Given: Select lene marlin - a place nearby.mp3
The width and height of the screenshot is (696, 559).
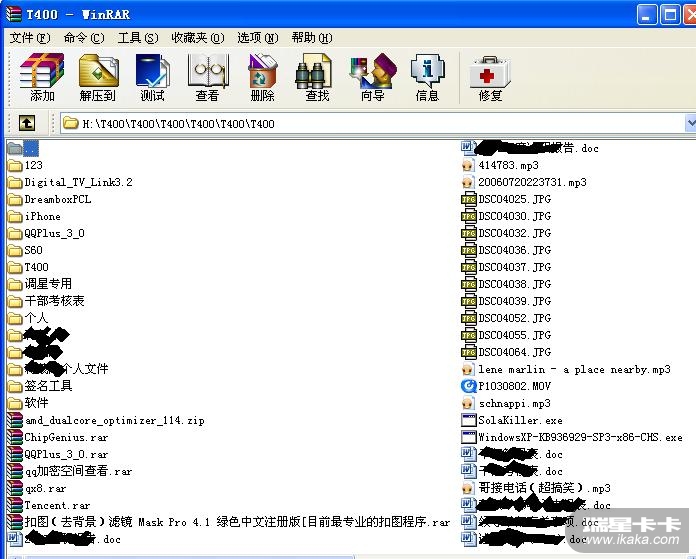Looking at the screenshot, I should [x=566, y=369].
